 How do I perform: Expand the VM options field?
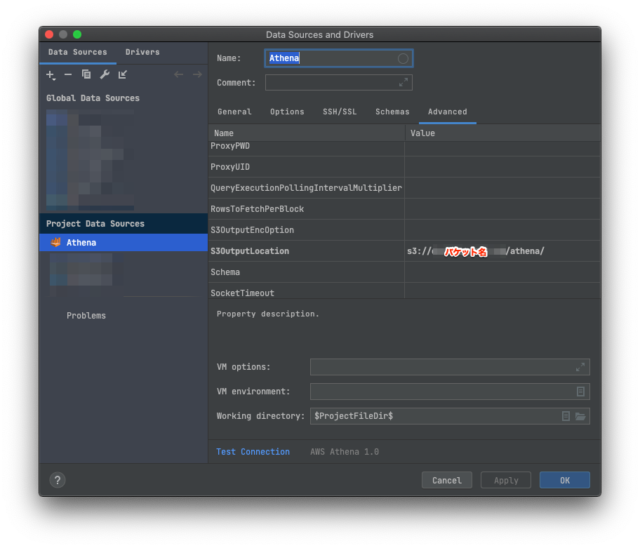(x=580, y=367)
